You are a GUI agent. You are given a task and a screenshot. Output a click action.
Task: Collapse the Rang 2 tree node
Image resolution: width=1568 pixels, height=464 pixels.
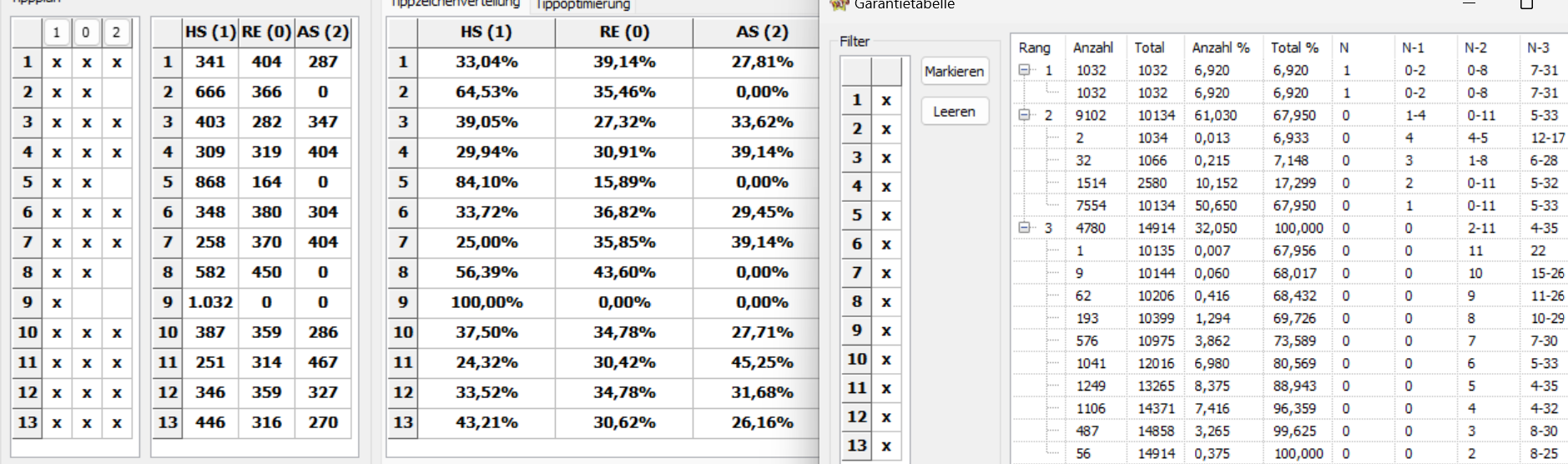point(1025,115)
